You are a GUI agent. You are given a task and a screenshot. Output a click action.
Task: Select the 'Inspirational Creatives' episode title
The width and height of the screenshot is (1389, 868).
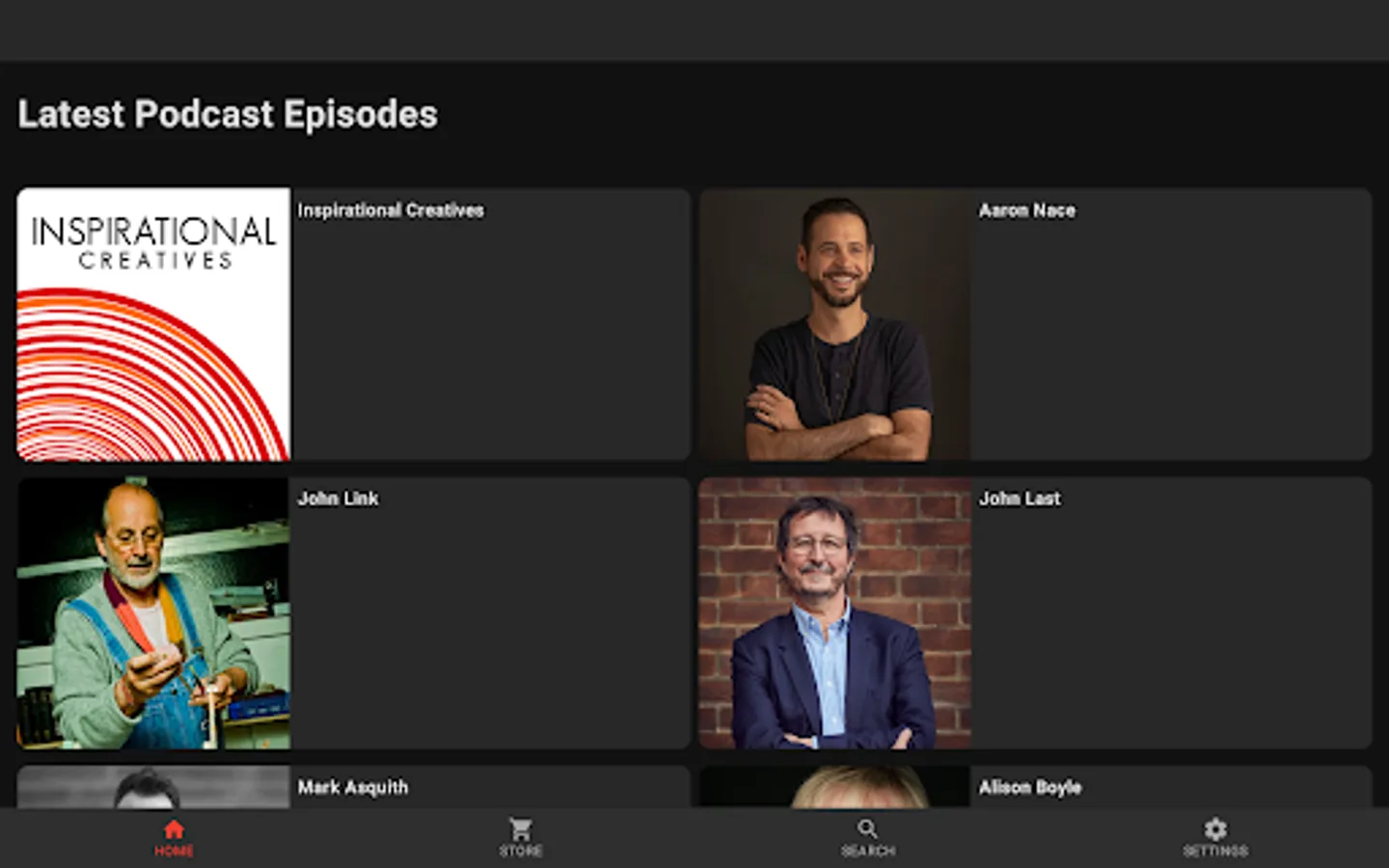tap(391, 210)
